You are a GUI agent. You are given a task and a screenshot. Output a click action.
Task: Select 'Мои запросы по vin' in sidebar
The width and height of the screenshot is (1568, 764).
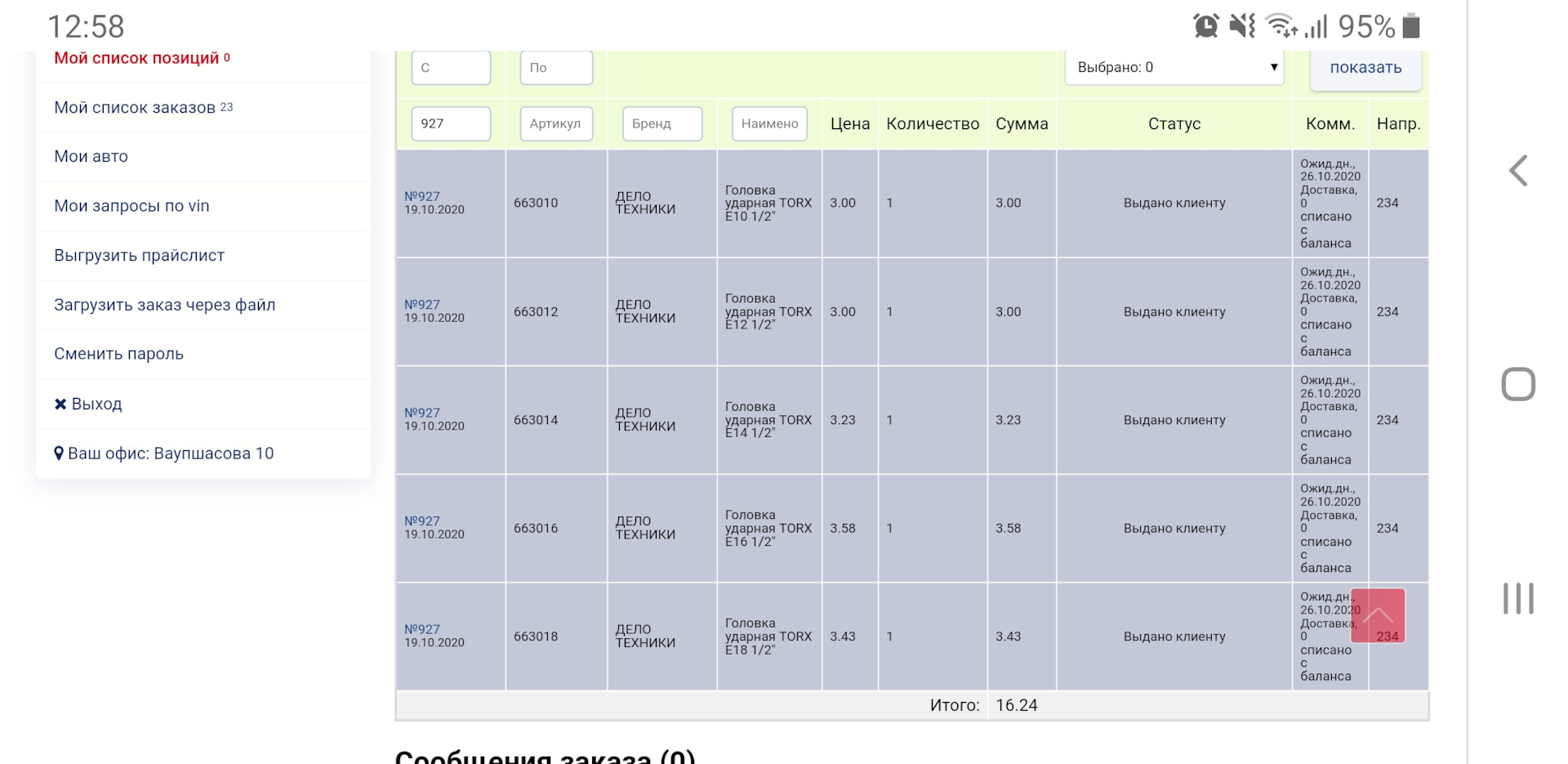[x=131, y=206]
